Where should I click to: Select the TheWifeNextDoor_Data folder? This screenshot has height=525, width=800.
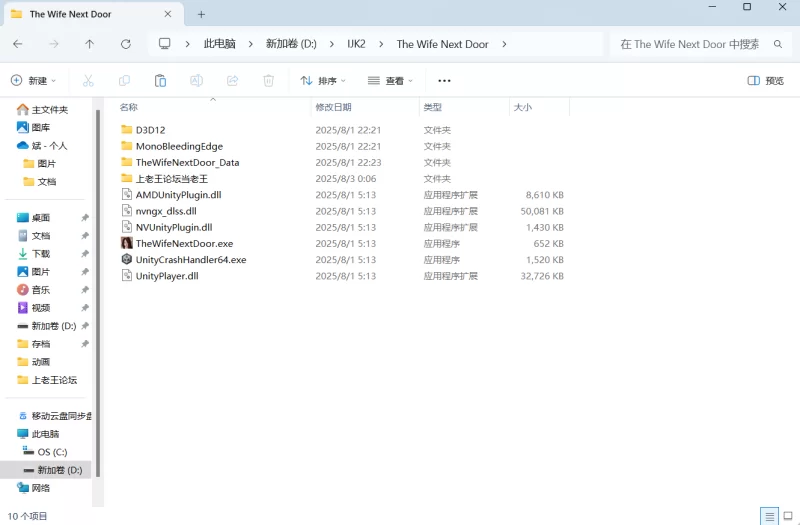pos(187,163)
